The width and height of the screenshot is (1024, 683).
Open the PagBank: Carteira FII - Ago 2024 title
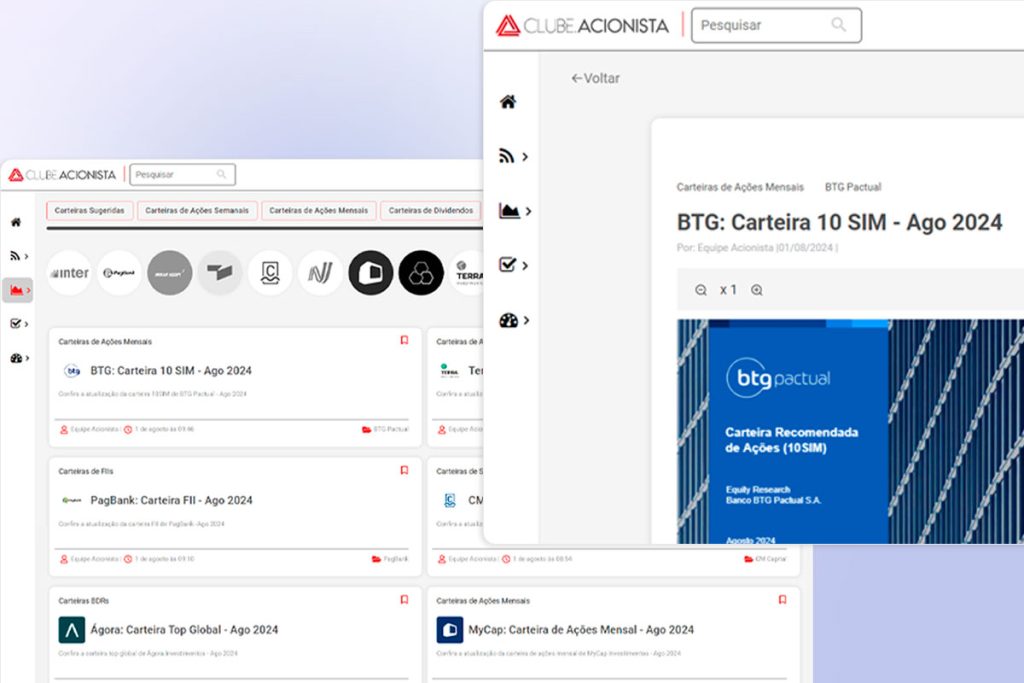point(171,500)
